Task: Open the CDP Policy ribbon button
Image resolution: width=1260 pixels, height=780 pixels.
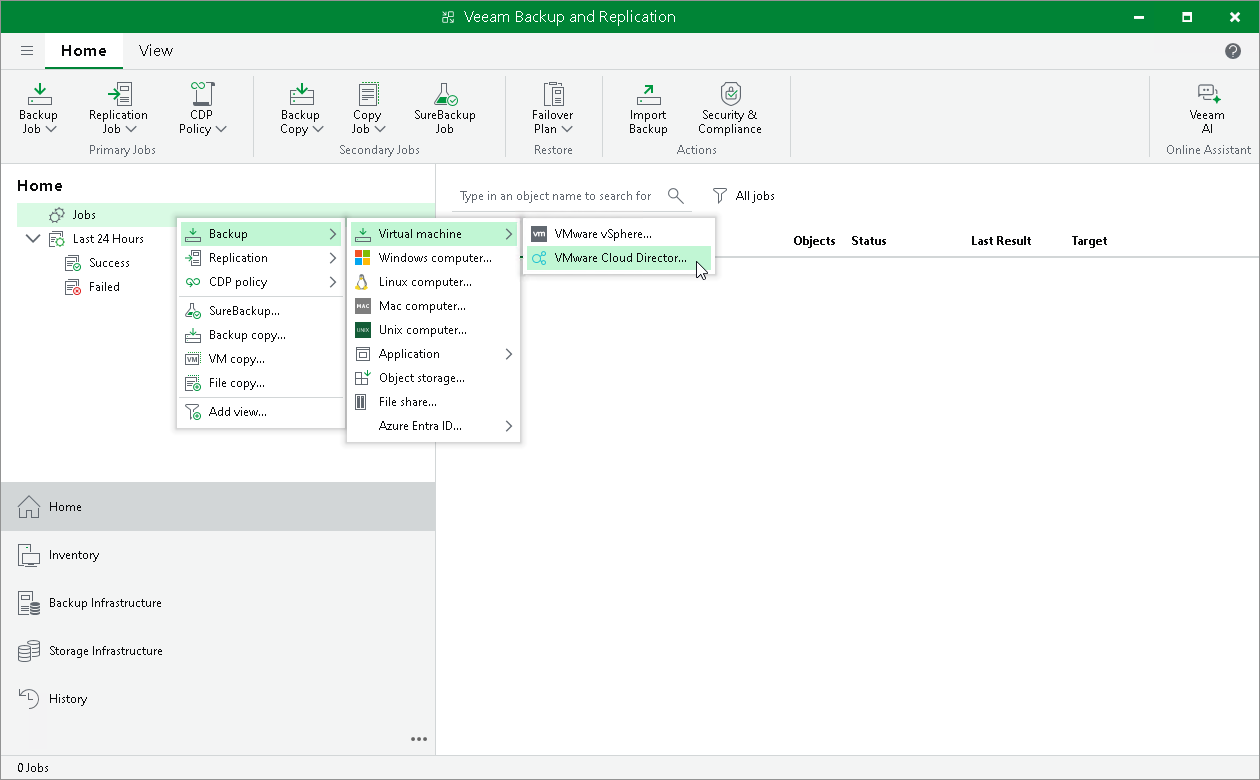Action: click(202, 108)
